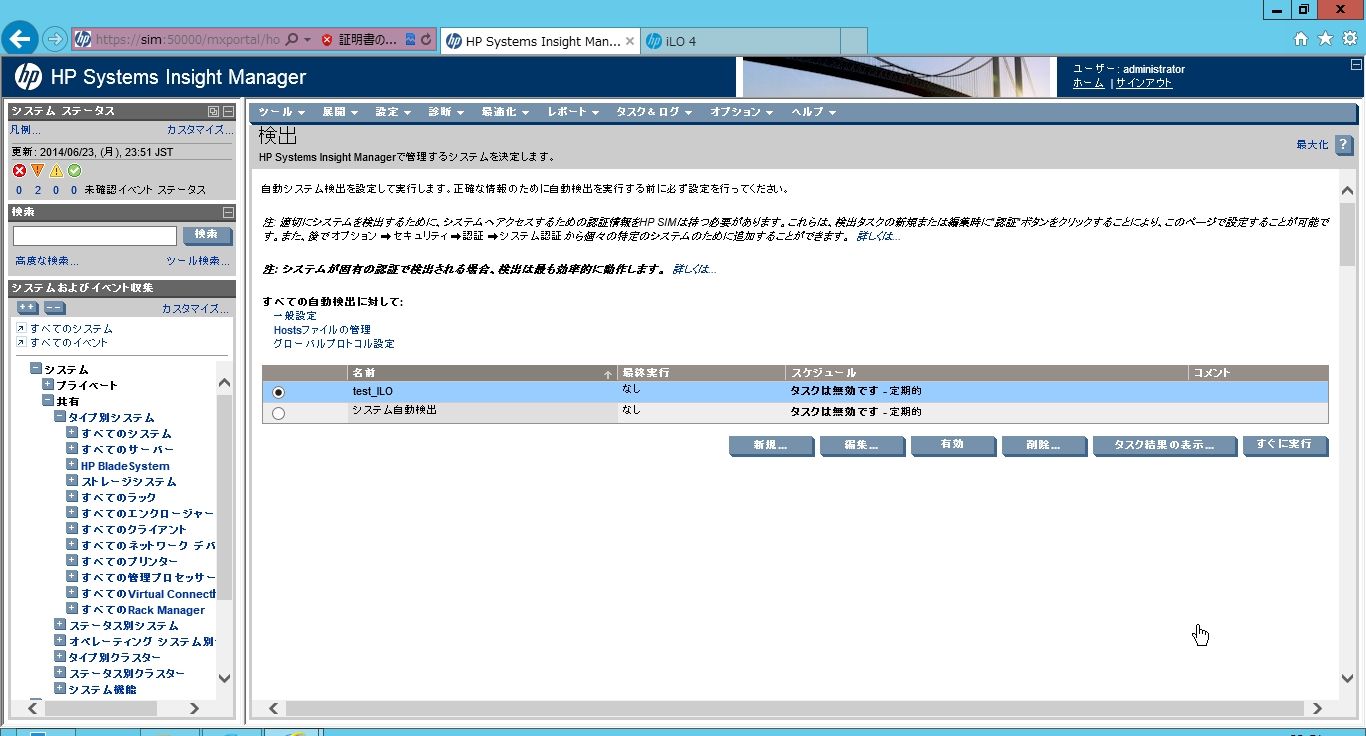Screen dimensions: 1366x736
Task: Open the browser home icon
Action: [x=1301, y=39]
